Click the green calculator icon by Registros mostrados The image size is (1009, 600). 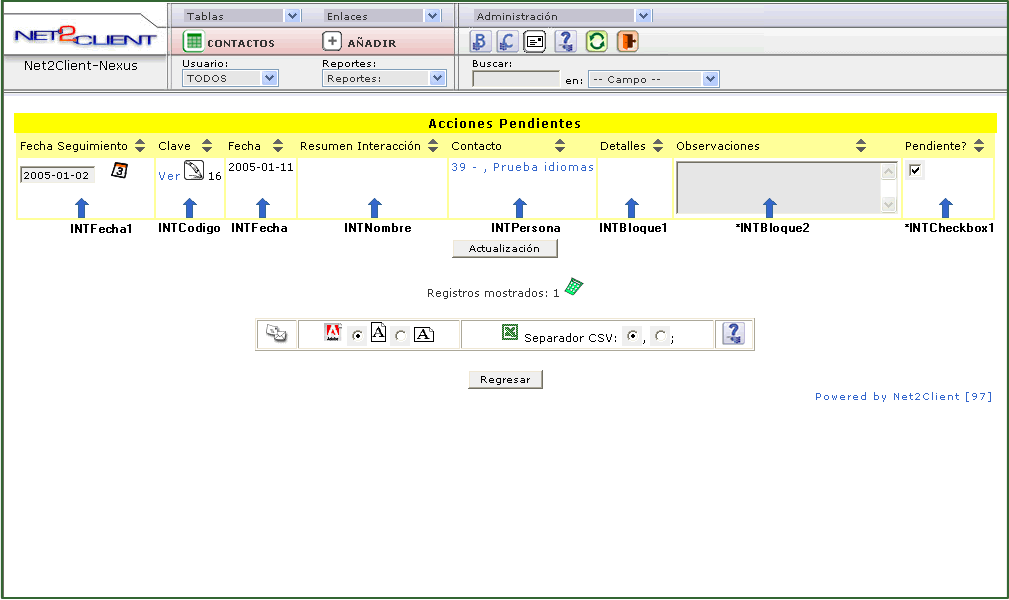coord(573,287)
